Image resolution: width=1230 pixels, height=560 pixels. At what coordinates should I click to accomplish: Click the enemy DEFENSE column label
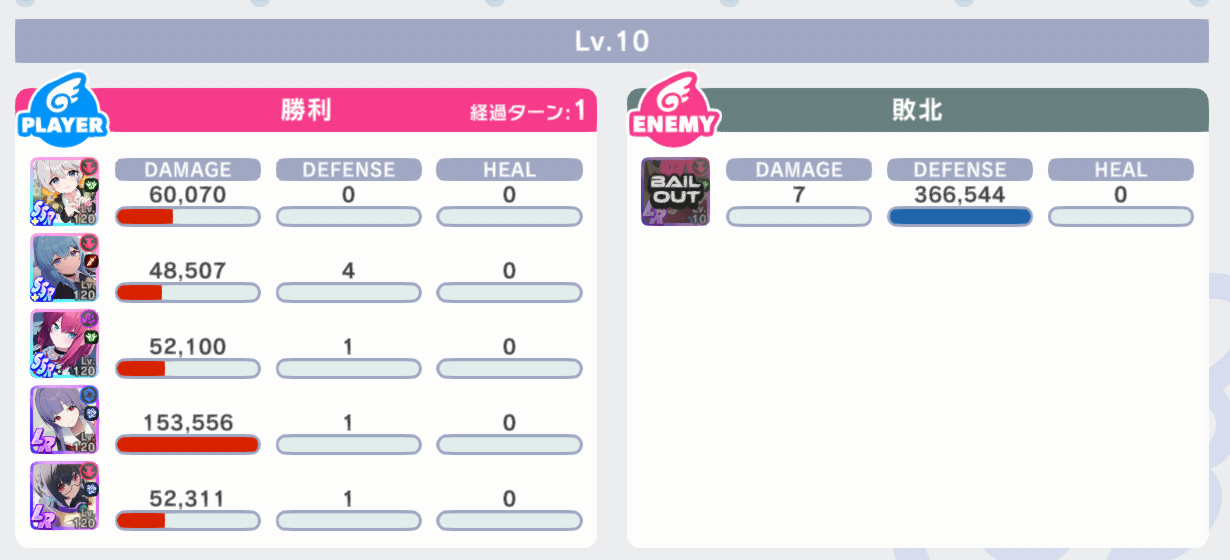coord(960,169)
